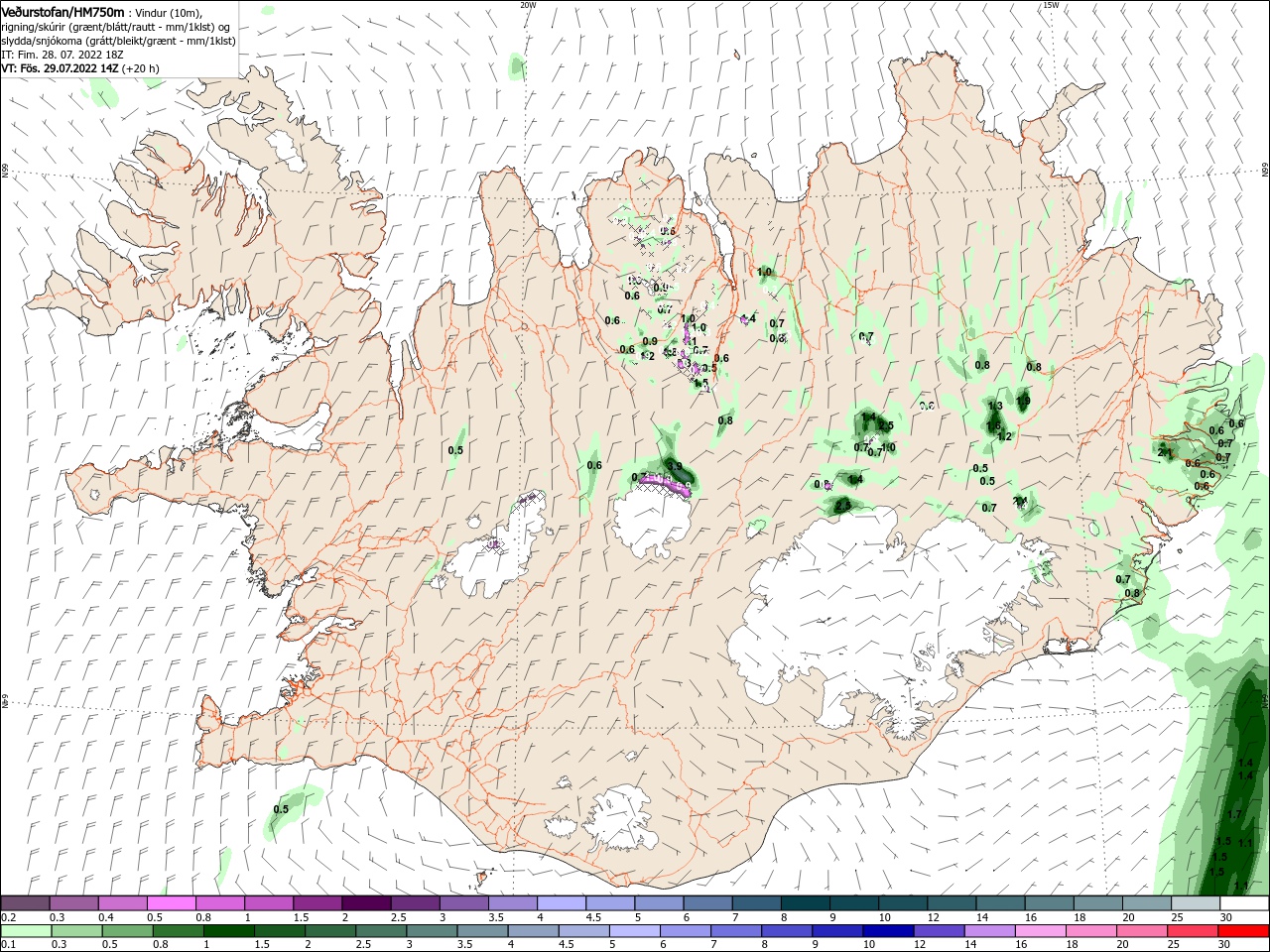Click the "3.9" precipitation value on the map

pyautogui.click(x=675, y=466)
